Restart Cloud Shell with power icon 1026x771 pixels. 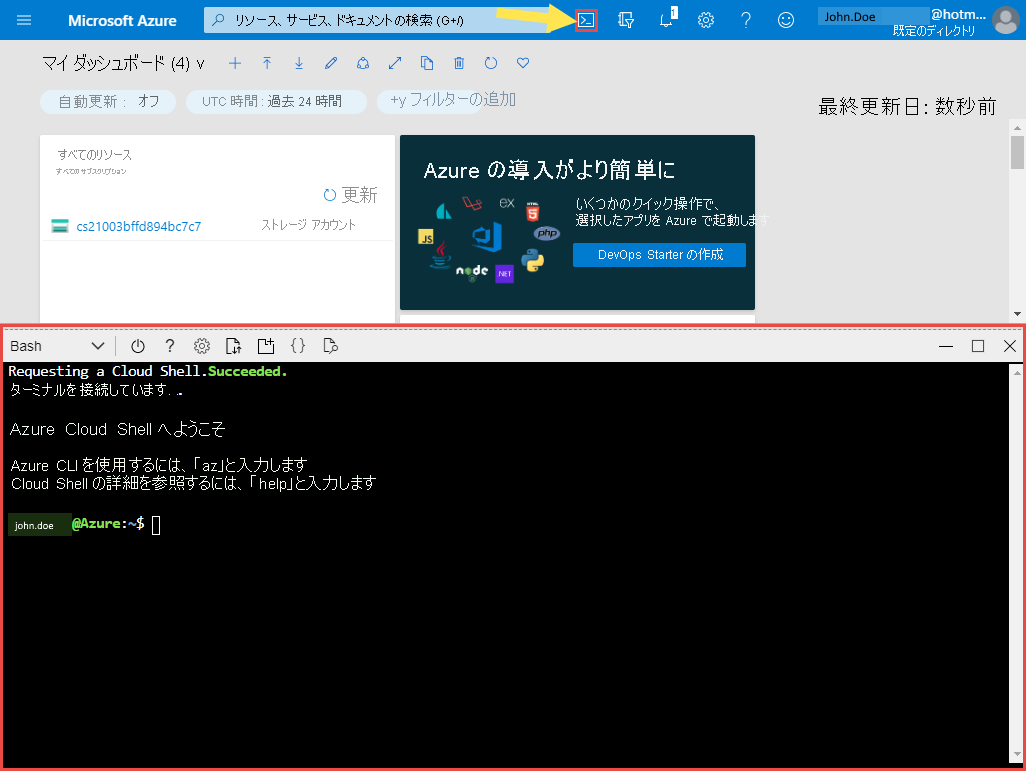pos(137,346)
